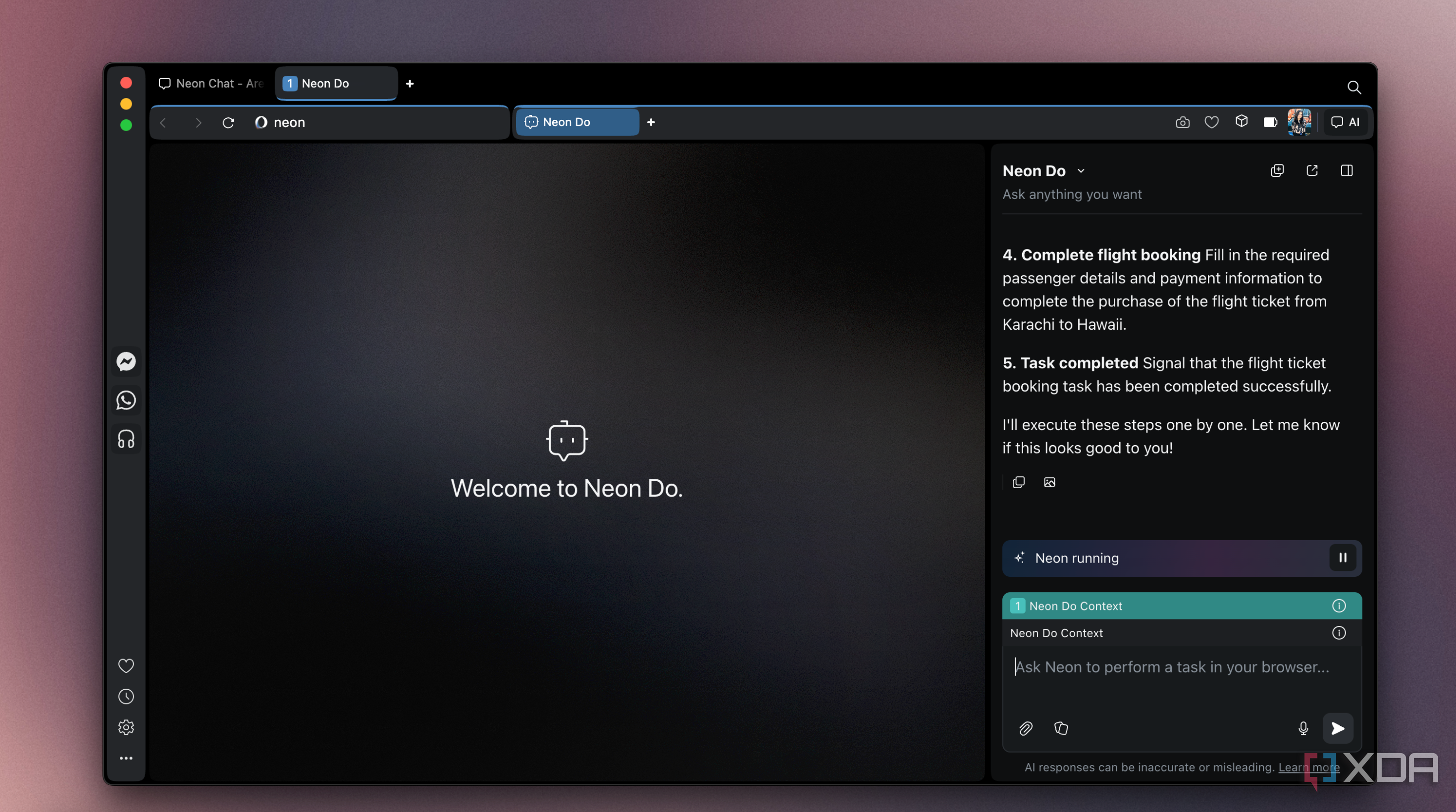The image size is (1456, 812).
Task: Reload the current page
Action: [228, 123]
